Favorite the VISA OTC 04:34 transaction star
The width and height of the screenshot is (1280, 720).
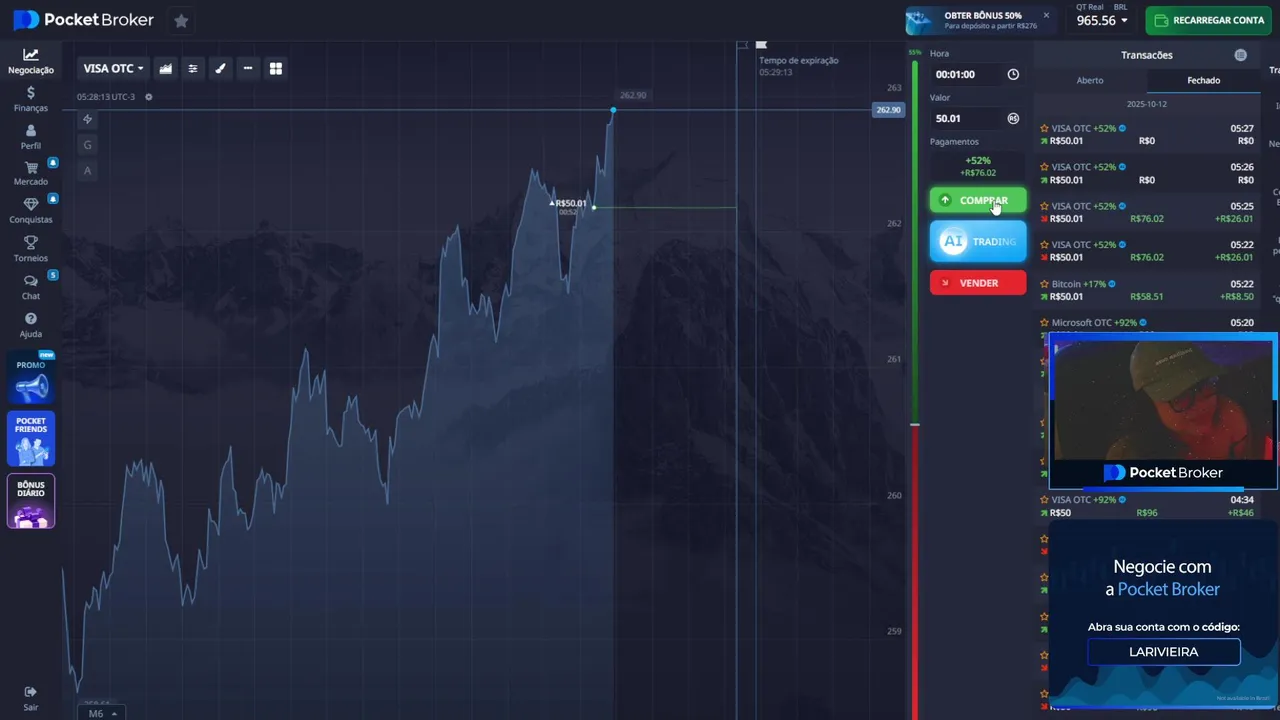(1044, 499)
